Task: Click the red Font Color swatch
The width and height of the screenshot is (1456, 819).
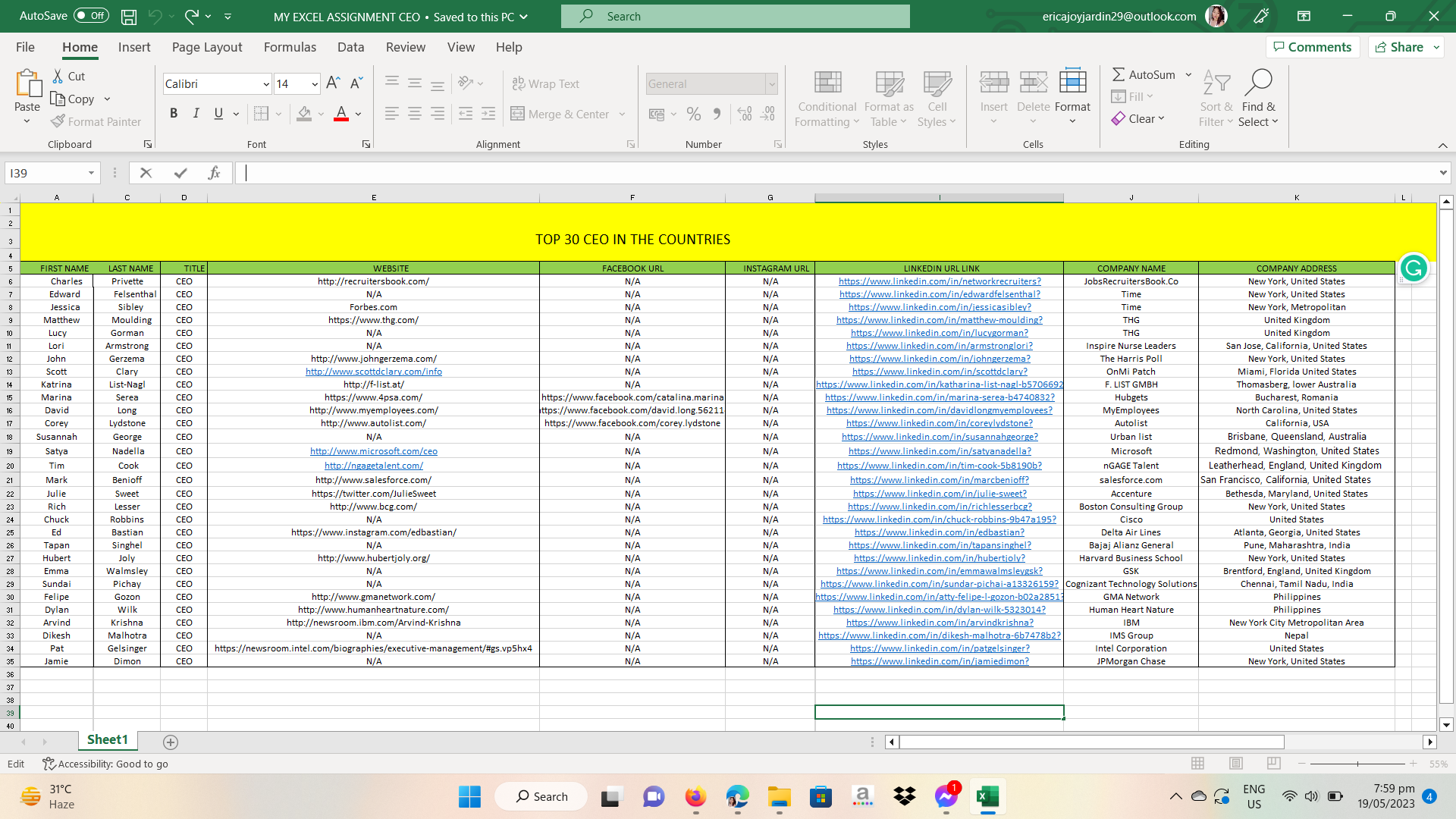Action: tap(341, 115)
